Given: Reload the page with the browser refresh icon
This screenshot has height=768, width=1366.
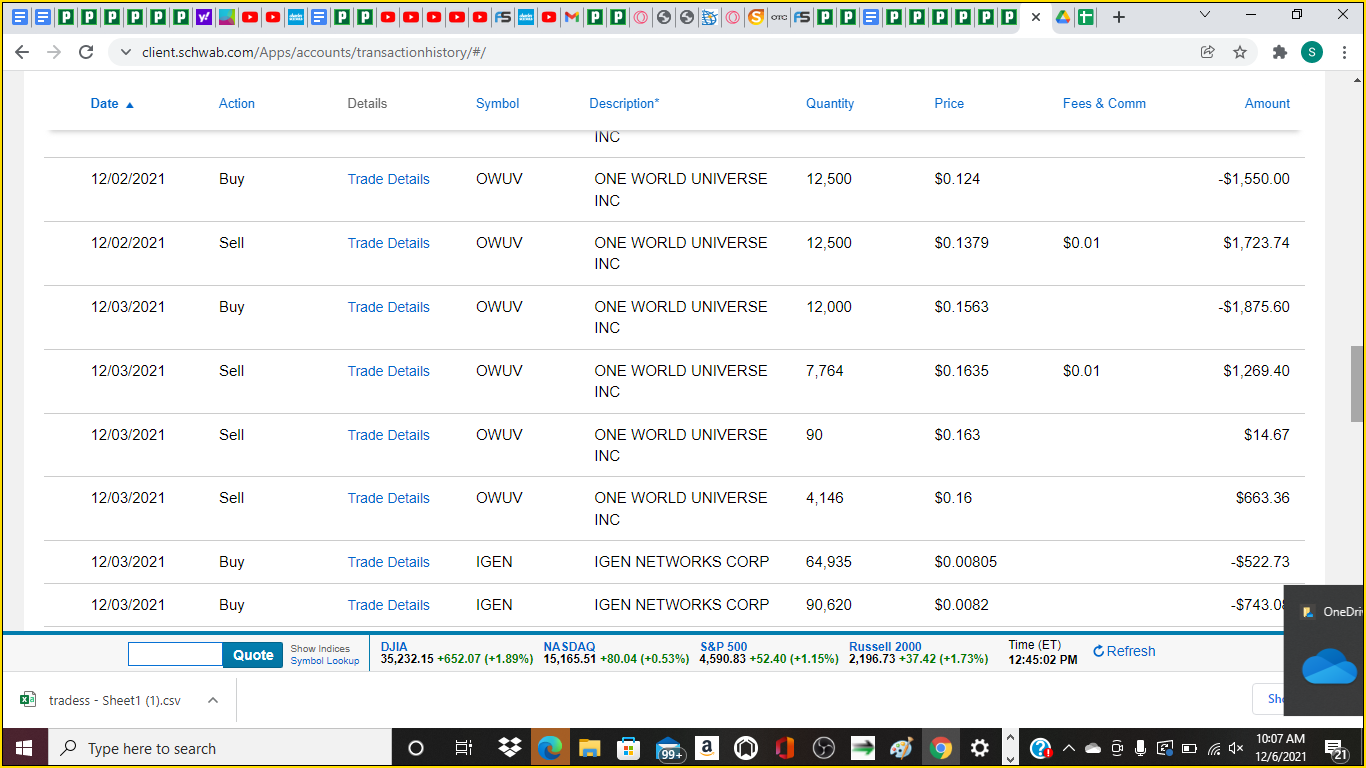Looking at the screenshot, I should coord(86,52).
